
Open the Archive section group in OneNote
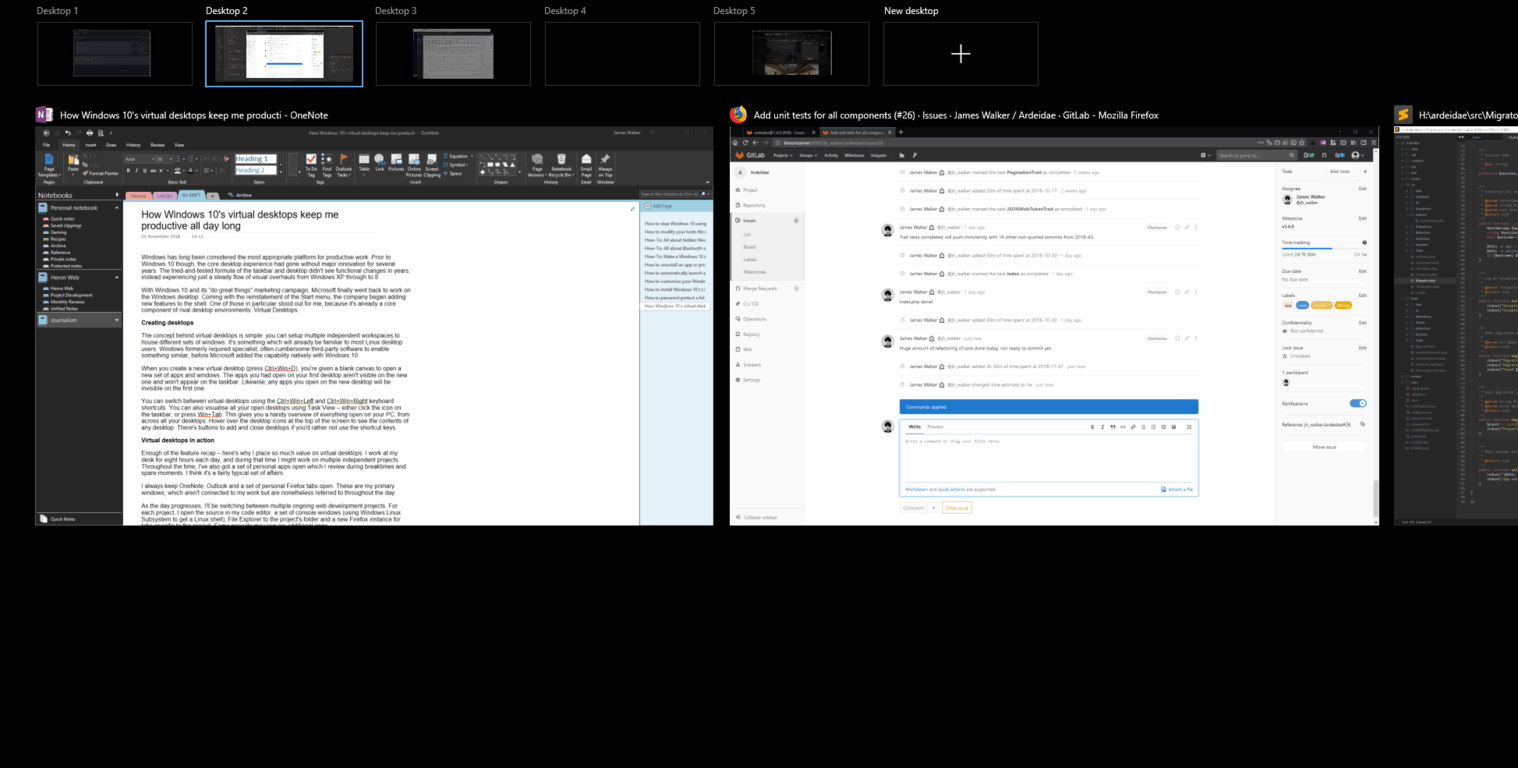point(240,195)
